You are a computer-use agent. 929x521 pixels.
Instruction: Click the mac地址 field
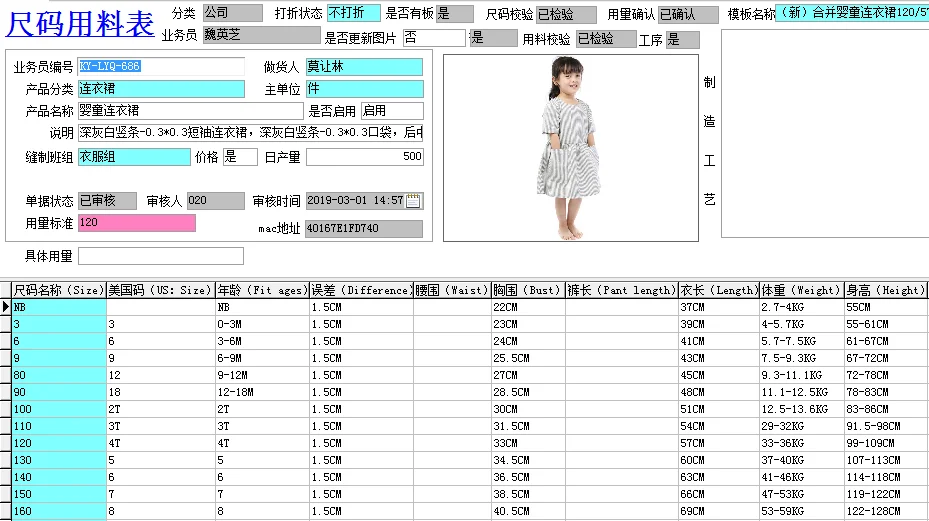[364, 229]
